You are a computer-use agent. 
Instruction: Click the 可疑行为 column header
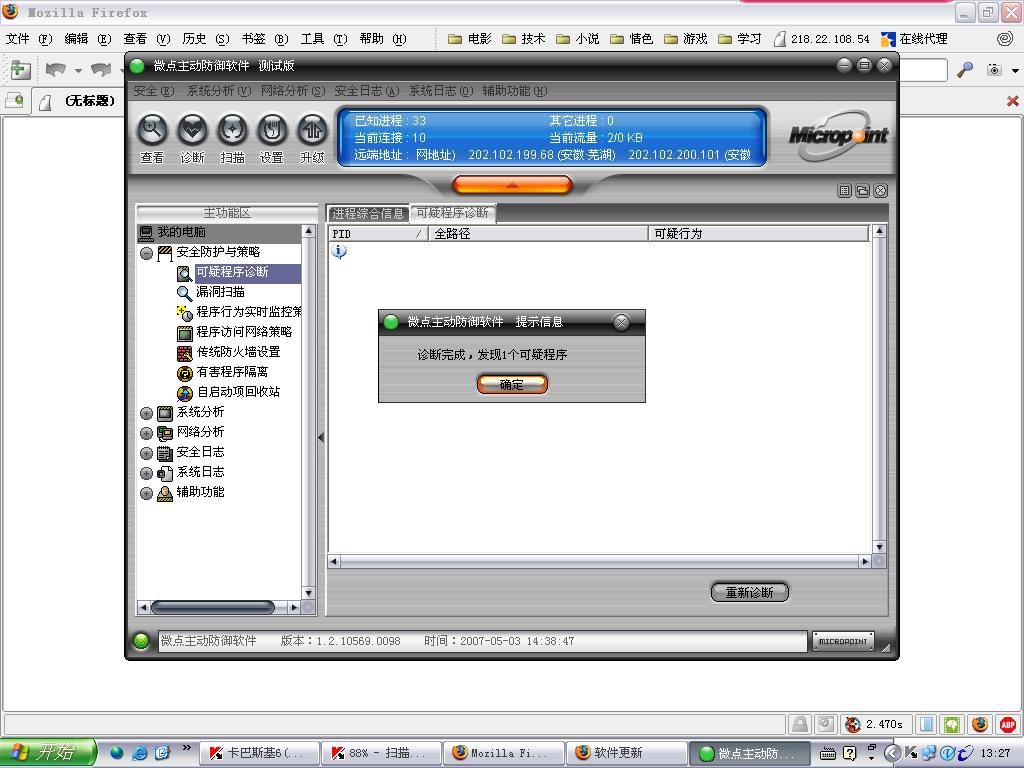pos(758,234)
